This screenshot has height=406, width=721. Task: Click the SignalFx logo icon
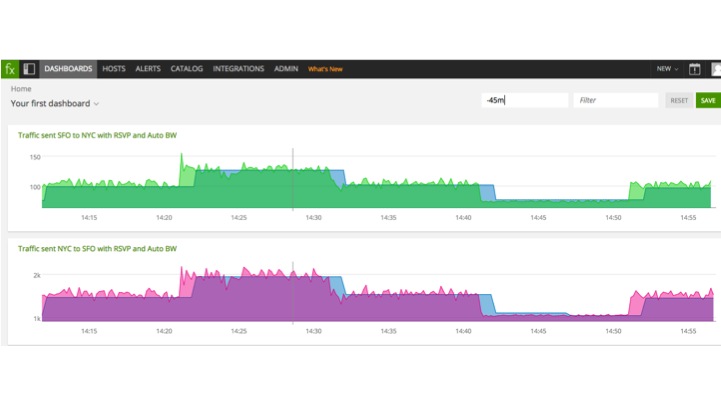(x=10, y=69)
